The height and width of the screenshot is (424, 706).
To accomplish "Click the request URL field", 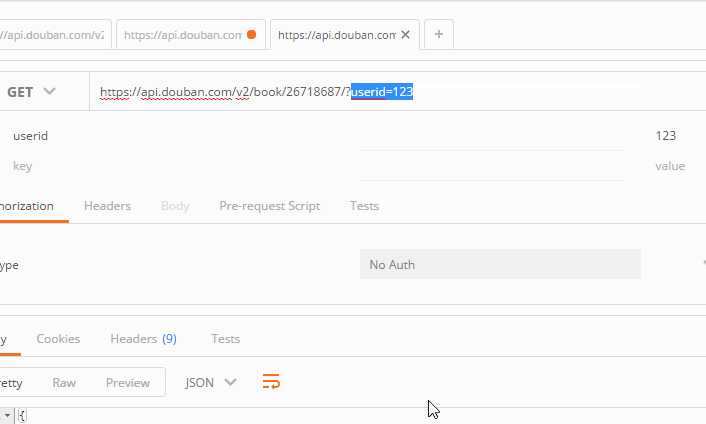I will point(398,92).
